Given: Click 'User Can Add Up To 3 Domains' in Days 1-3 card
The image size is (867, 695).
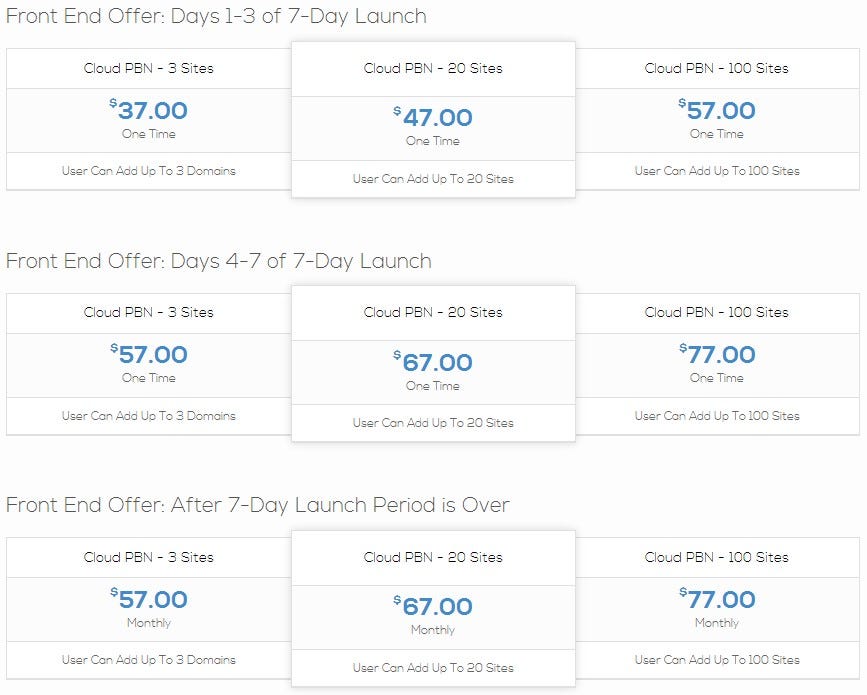Looking at the screenshot, I should click(x=149, y=171).
